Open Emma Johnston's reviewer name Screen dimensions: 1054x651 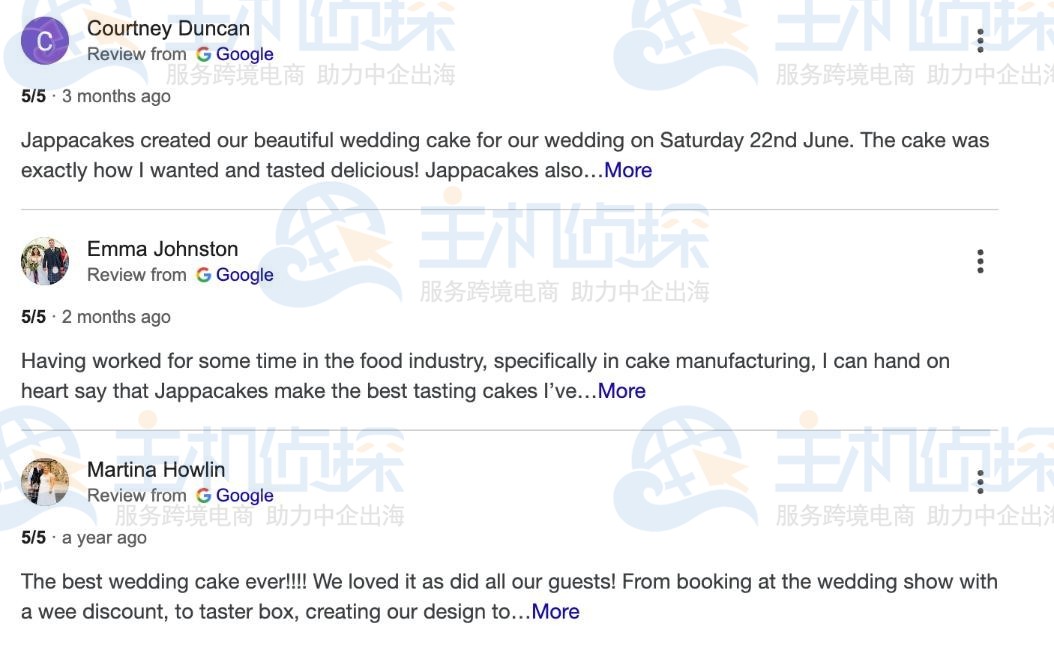162,249
